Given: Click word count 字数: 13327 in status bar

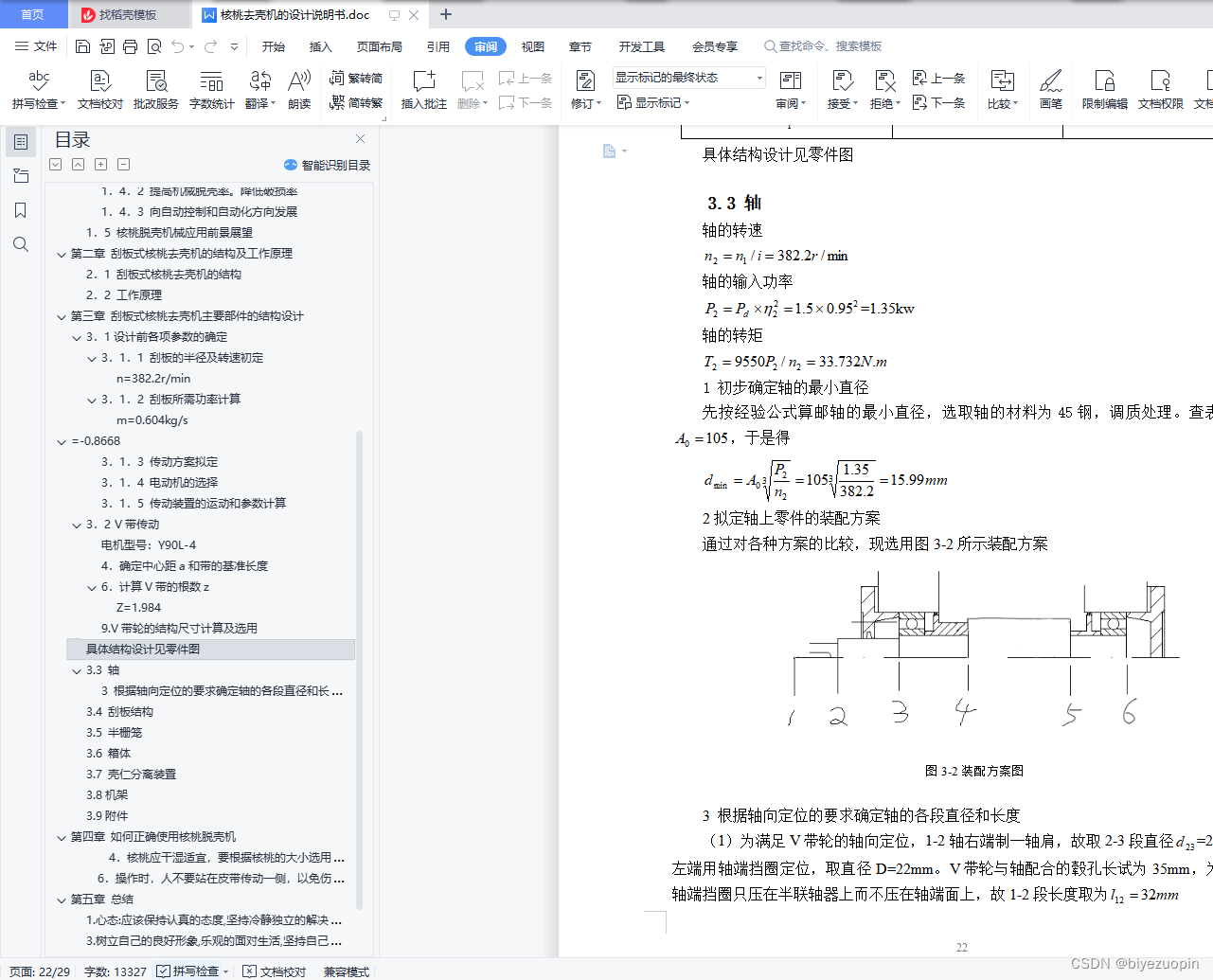Looking at the screenshot, I should tap(116, 971).
